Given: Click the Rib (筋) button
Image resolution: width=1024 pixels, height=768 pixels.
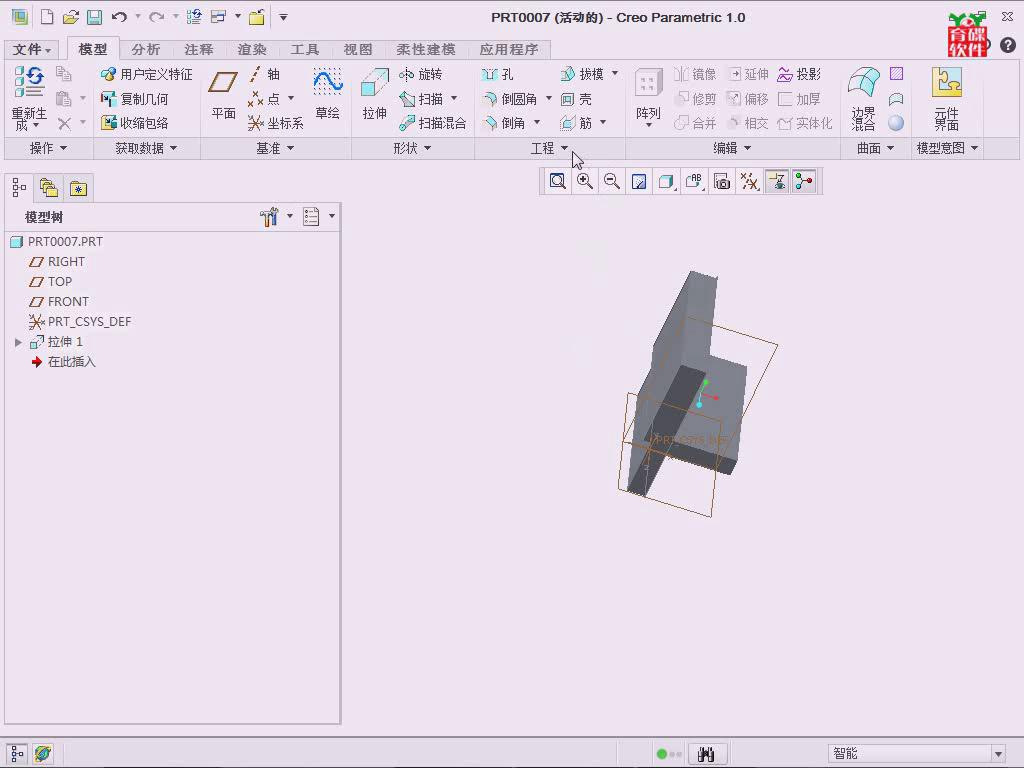Looking at the screenshot, I should (x=577, y=123).
